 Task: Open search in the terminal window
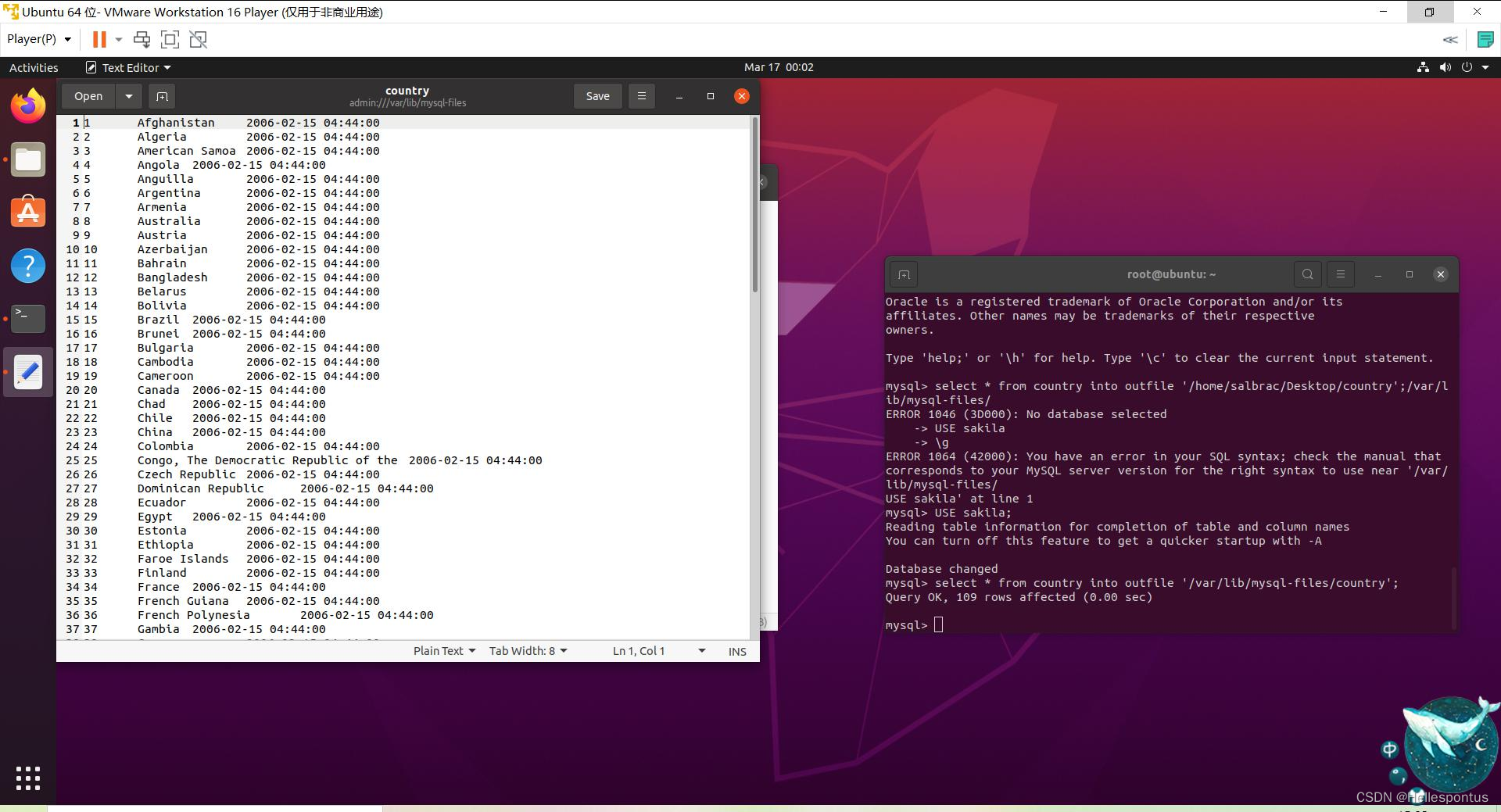pos(1307,274)
